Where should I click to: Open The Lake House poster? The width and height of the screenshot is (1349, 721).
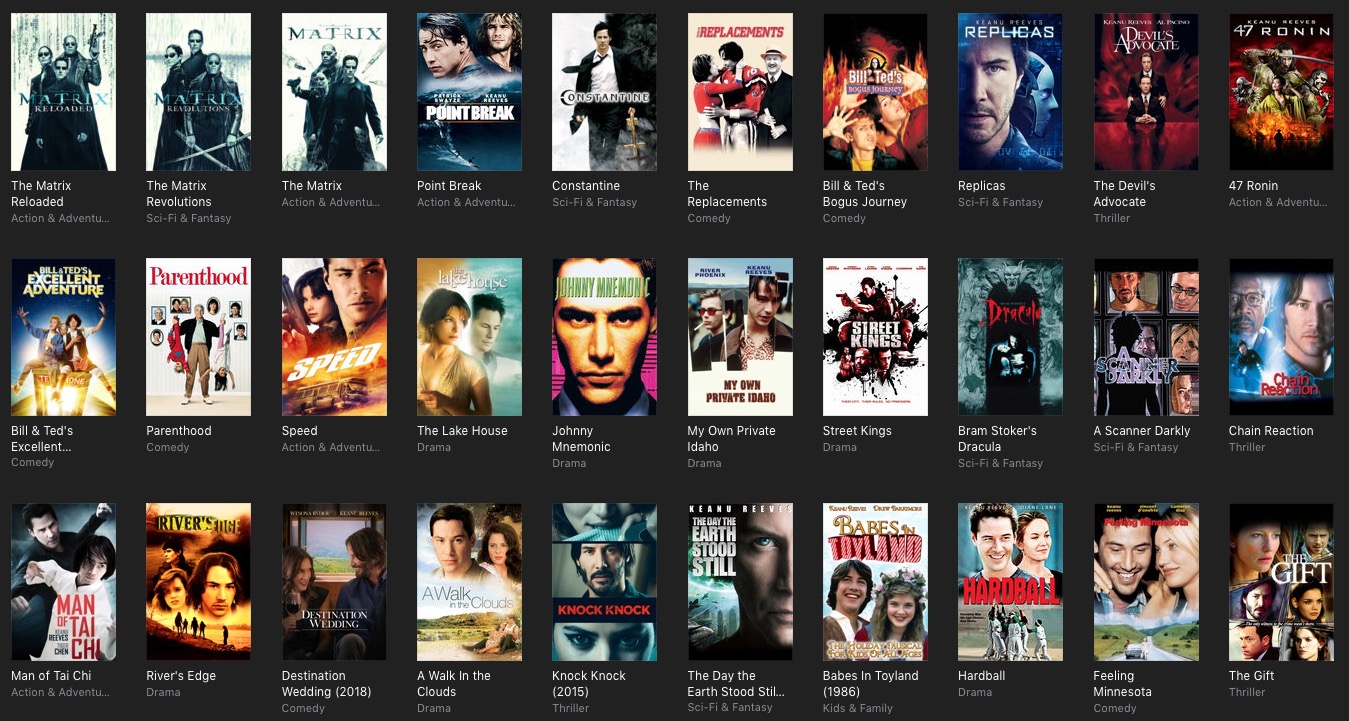(469, 337)
